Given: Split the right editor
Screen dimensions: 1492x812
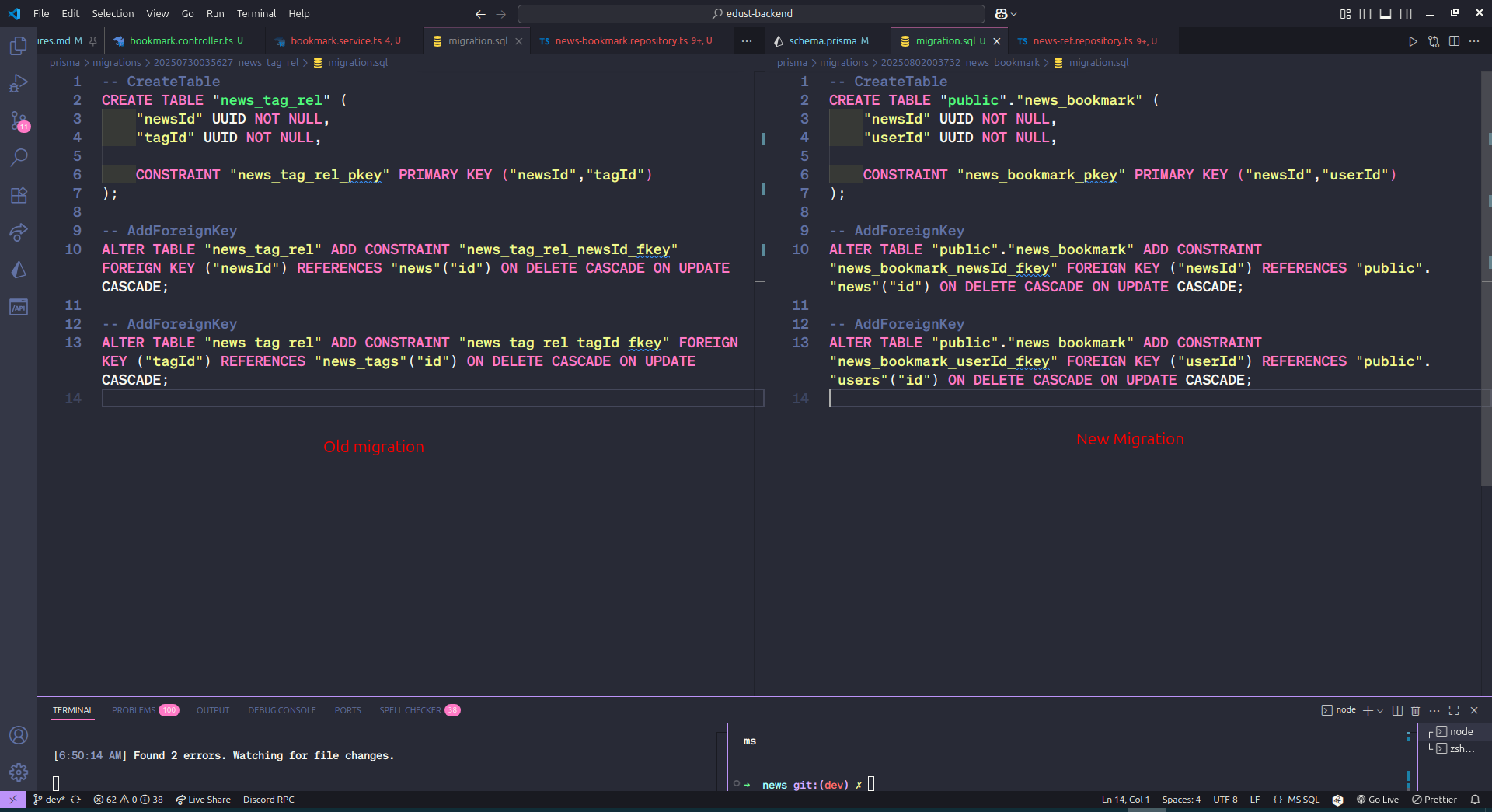Looking at the screenshot, I should tap(1454, 41).
